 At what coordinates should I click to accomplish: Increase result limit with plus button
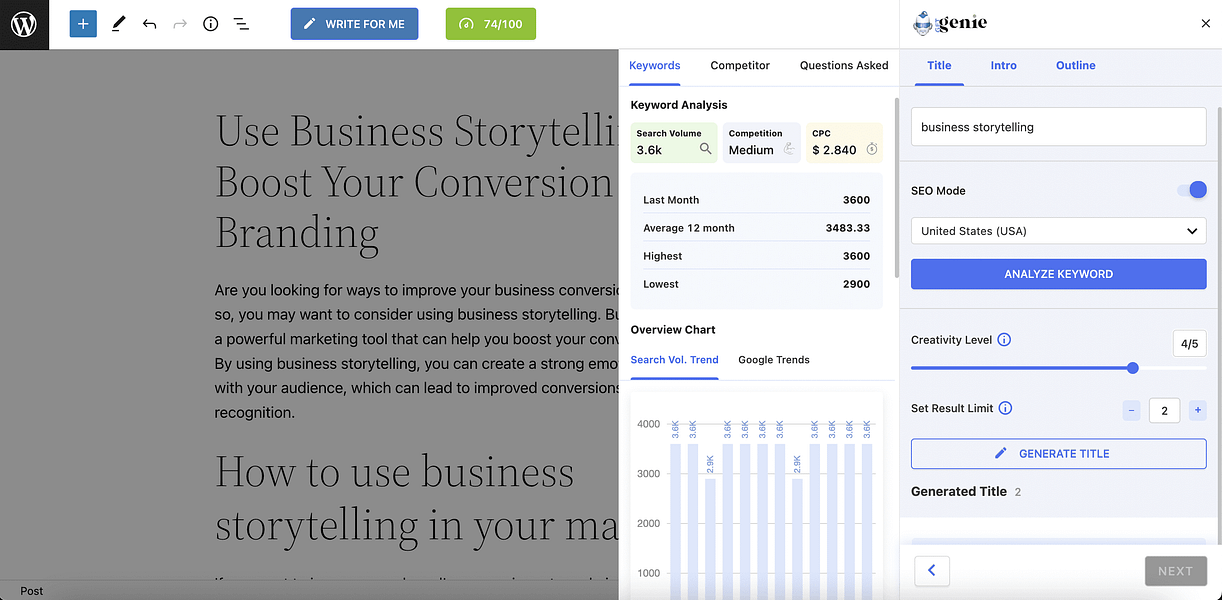[1198, 410]
